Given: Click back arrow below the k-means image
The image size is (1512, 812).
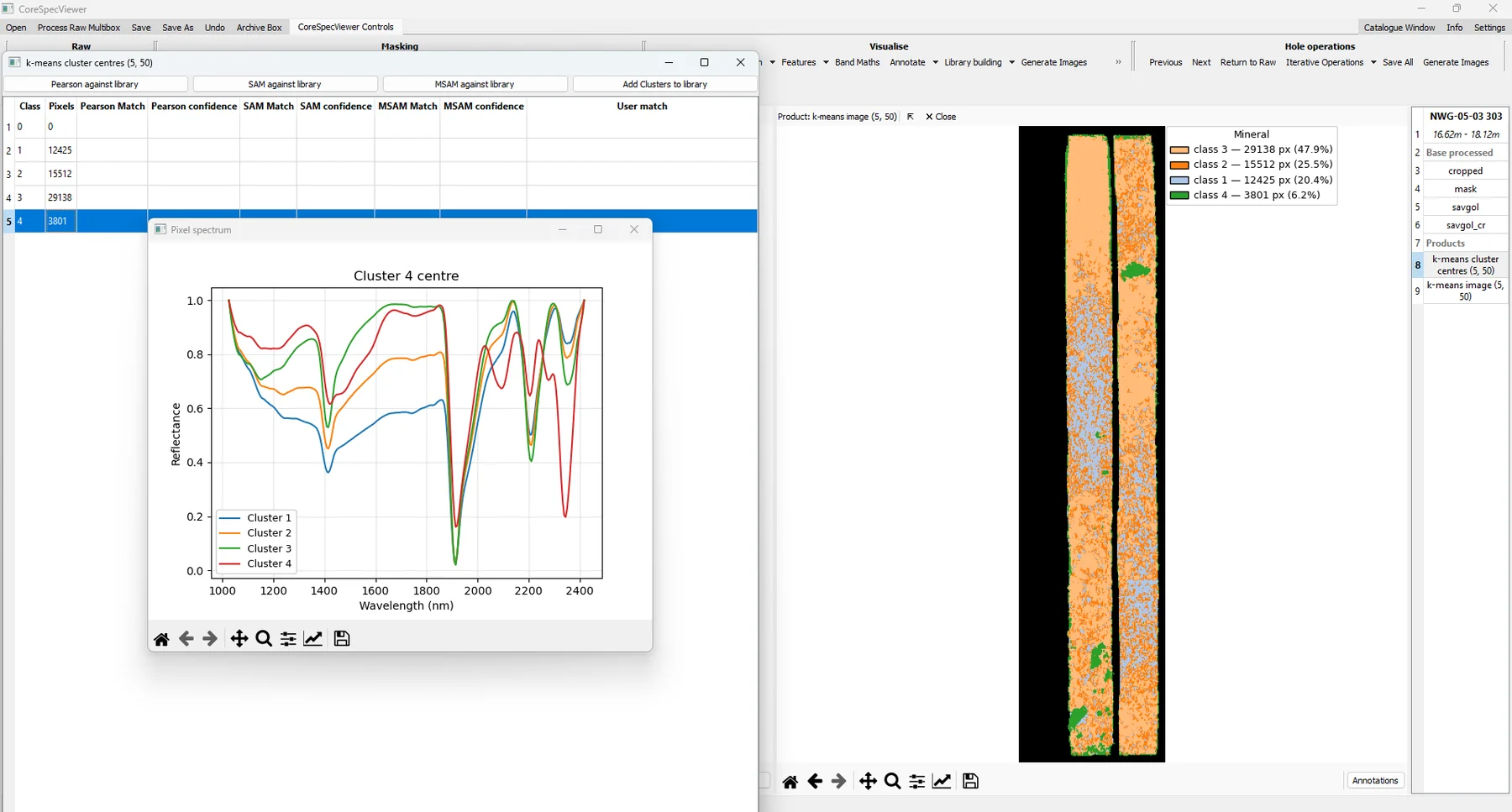Looking at the screenshot, I should (815, 782).
